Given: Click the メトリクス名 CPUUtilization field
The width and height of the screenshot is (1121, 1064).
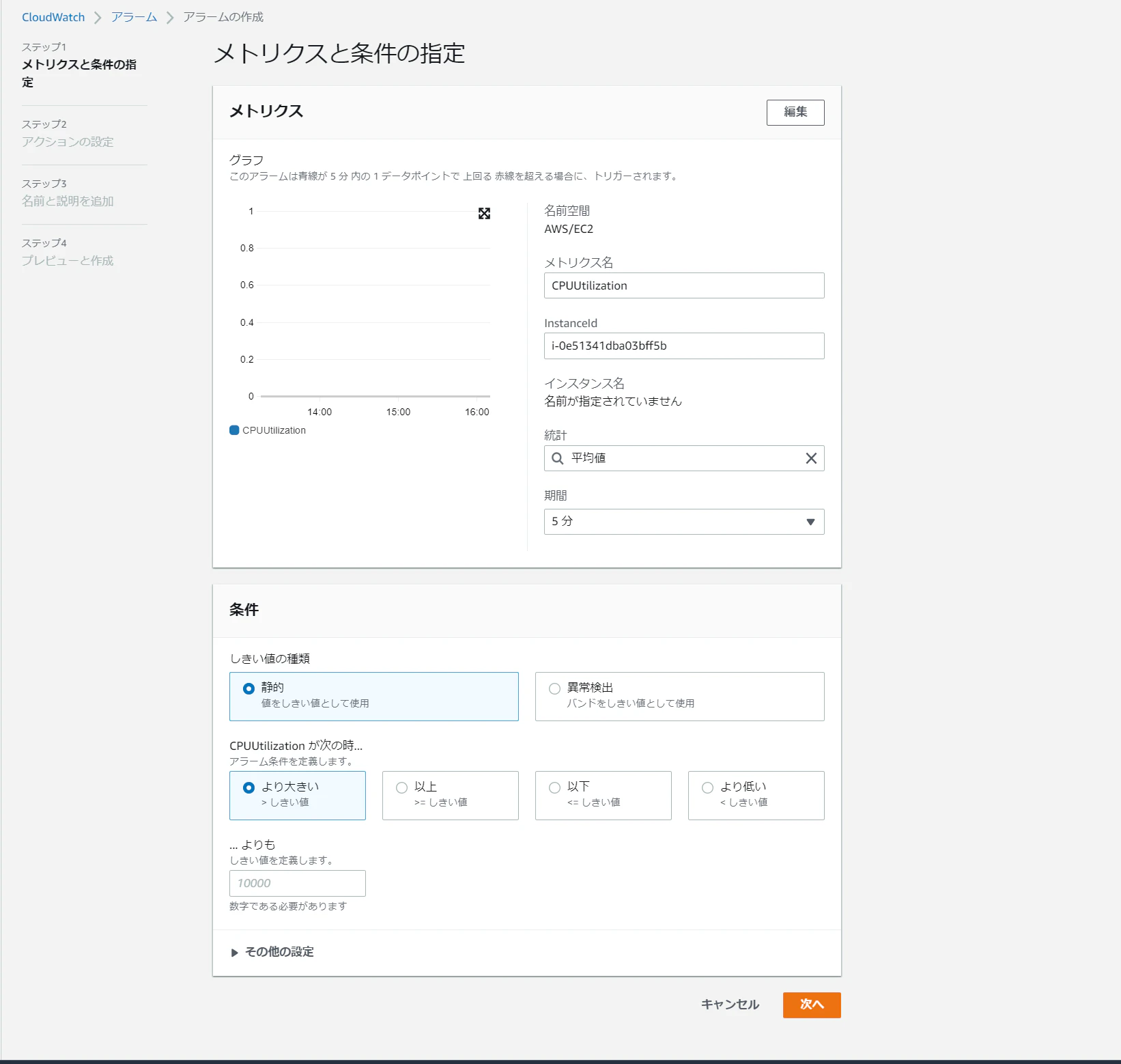Looking at the screenshot, I should click(684, 285).
